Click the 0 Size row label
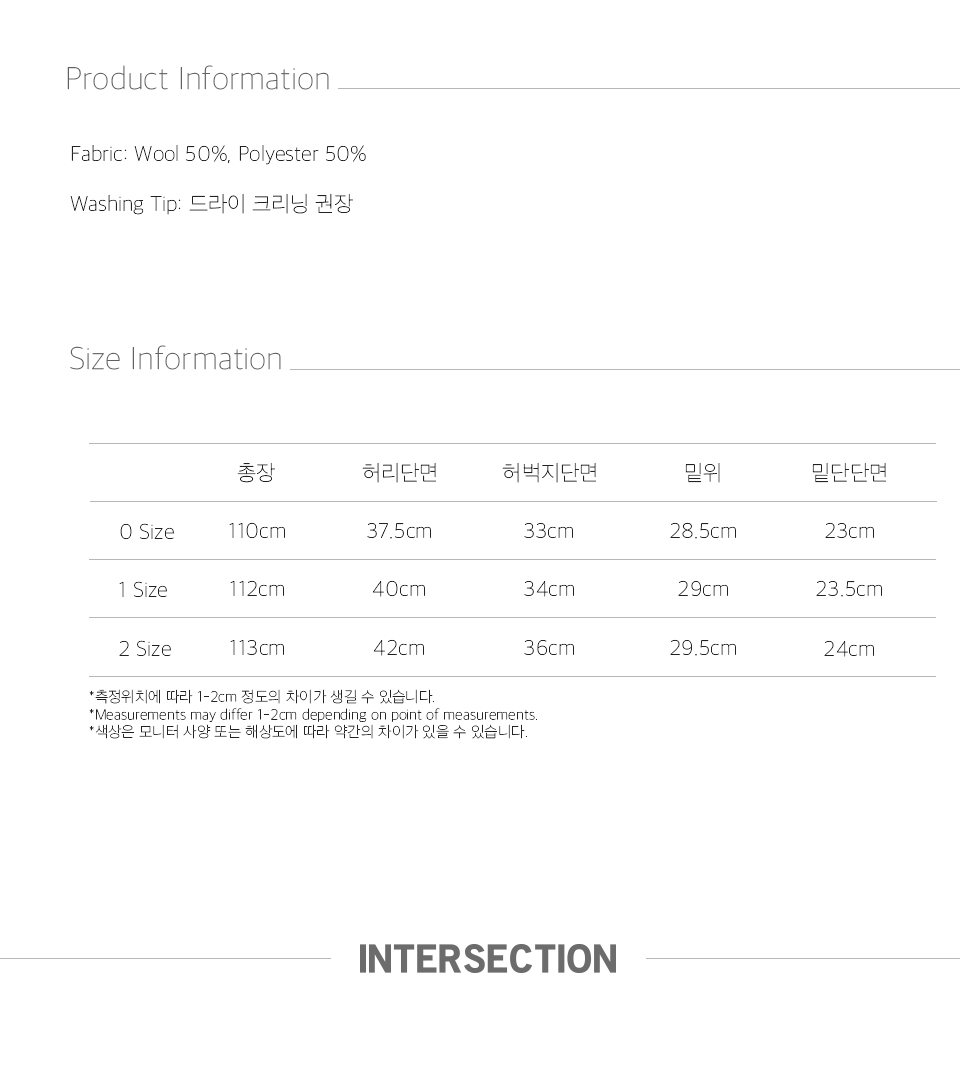This screenshot has height=1080, width=960. click(147, 532)
